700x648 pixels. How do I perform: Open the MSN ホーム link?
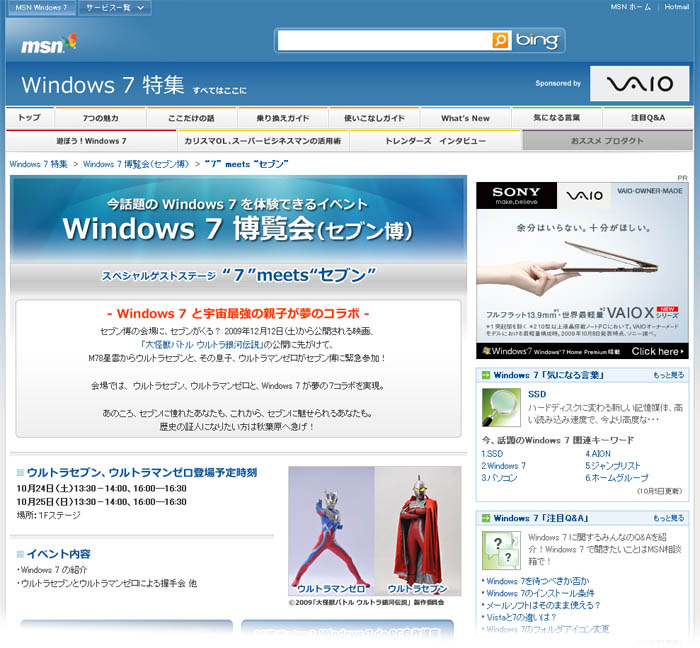(x=630, y=7)
